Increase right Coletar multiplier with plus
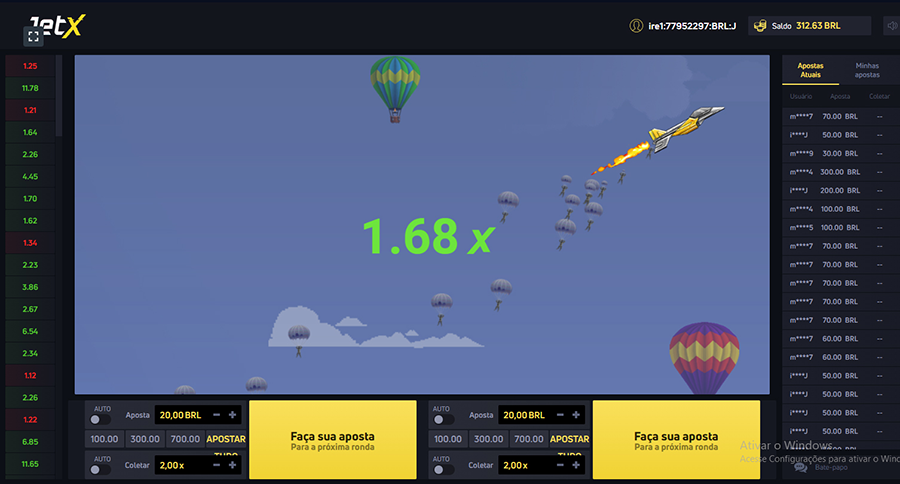This screenshot has width=900, height=484. point(577,465)
